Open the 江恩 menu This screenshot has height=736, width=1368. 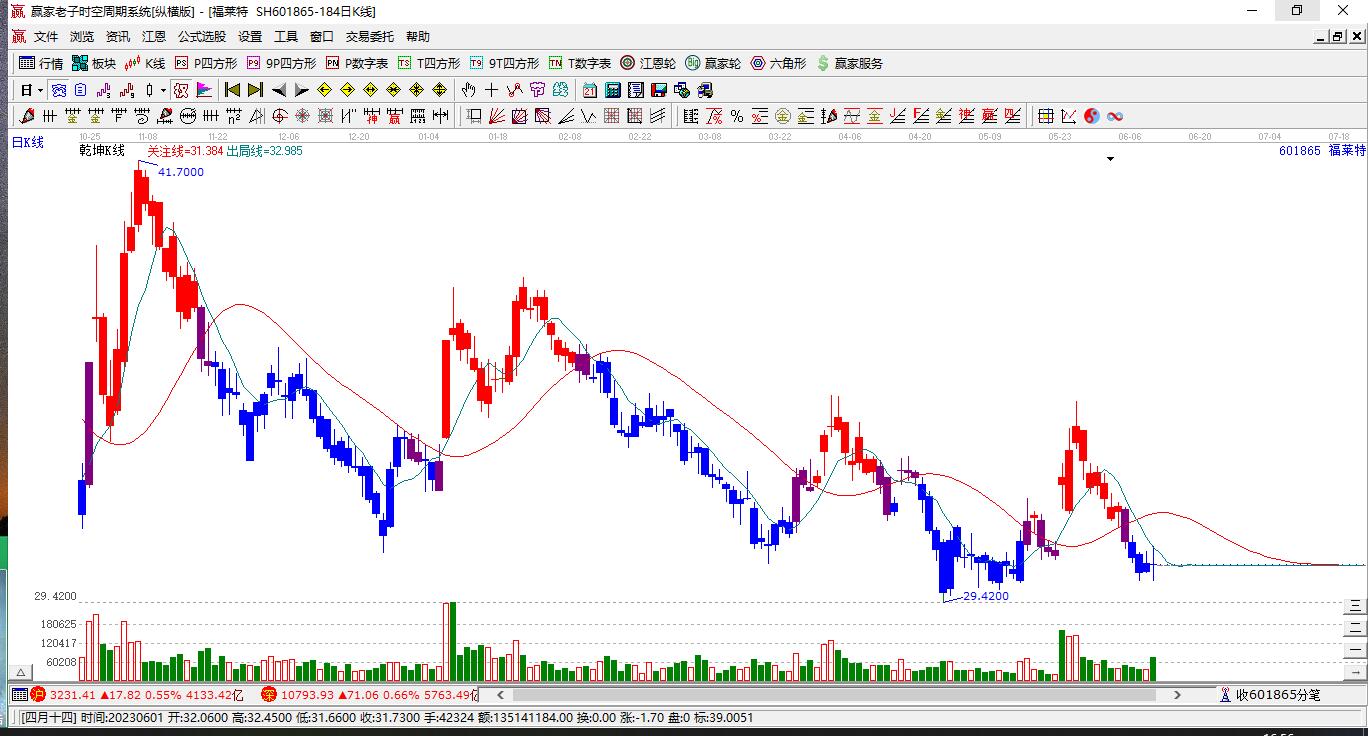point(154,37)
